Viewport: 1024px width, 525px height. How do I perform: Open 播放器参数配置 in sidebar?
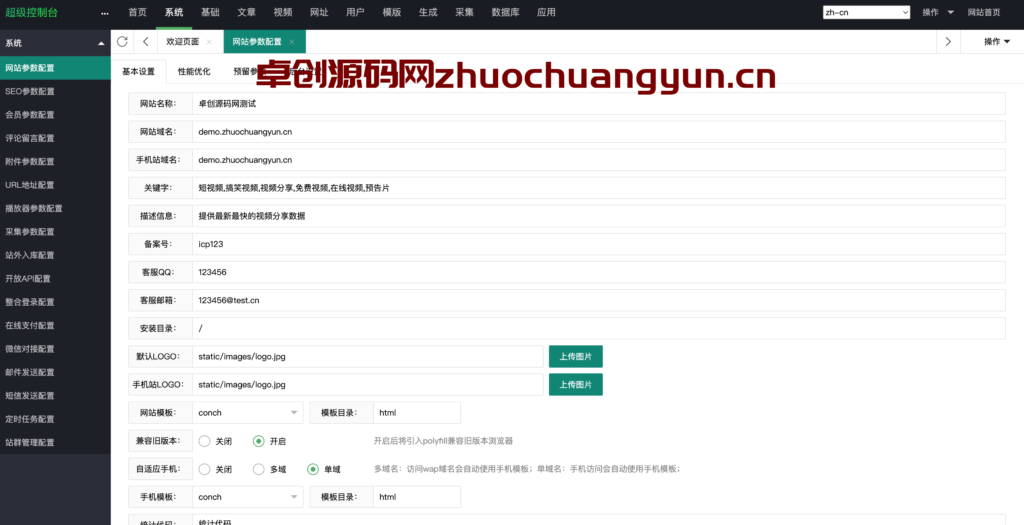point(56,208)
